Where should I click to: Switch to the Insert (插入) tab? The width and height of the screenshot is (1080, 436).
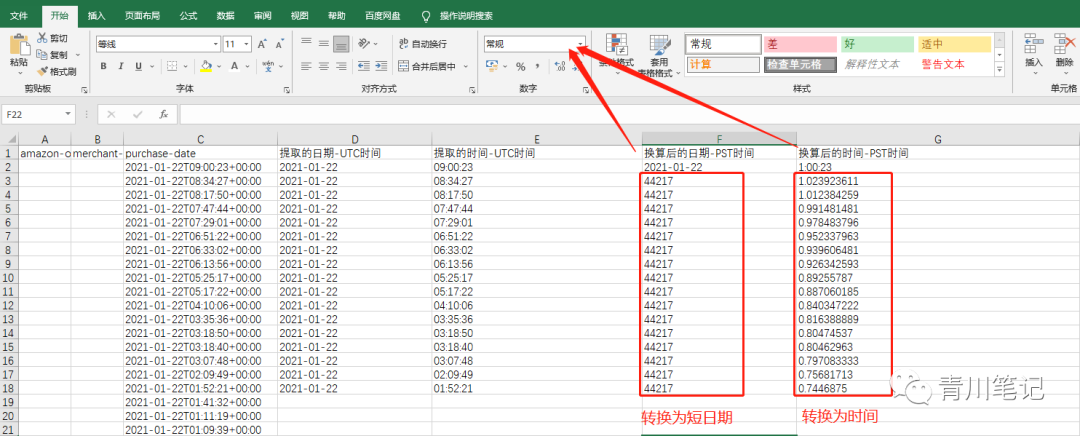pos(96,15)
